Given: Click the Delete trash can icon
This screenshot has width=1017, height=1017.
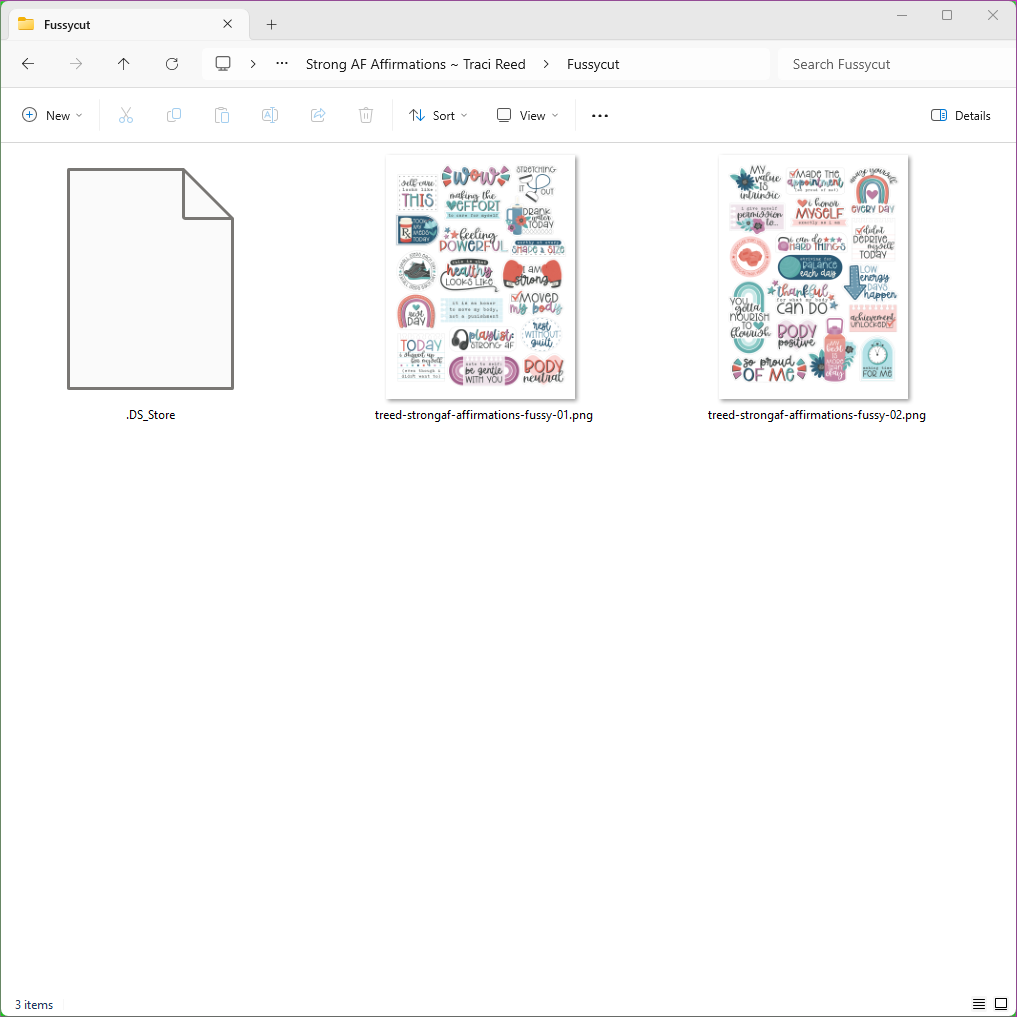Looking at the screenshot, I should tap(366, 116).
